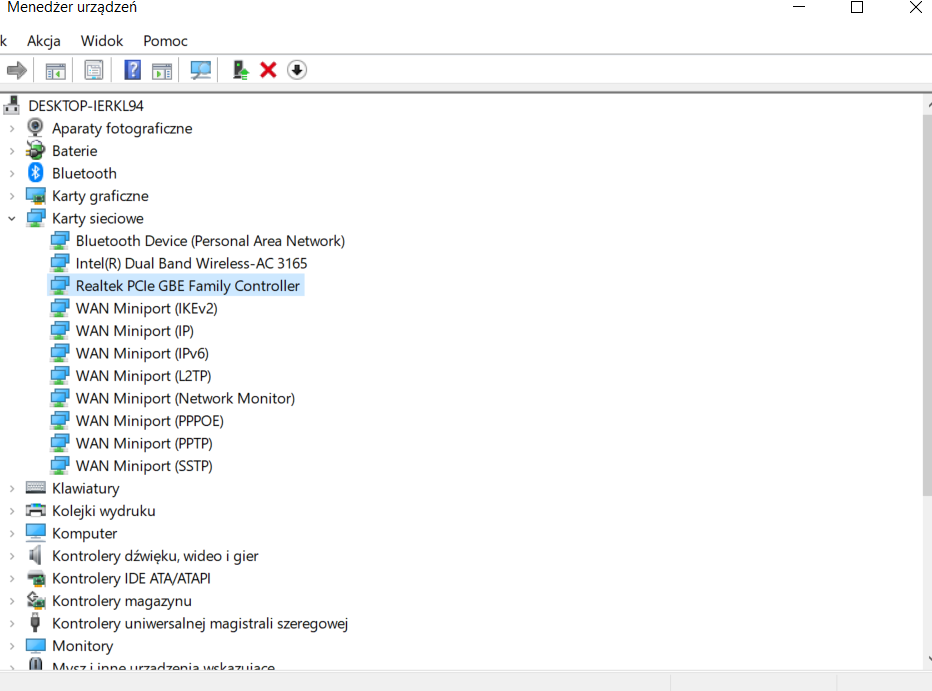The width and height of the screenshot is (932, 691).
Task: Collapse the Karty sieciowe category
Action: (x=11, y=218)
